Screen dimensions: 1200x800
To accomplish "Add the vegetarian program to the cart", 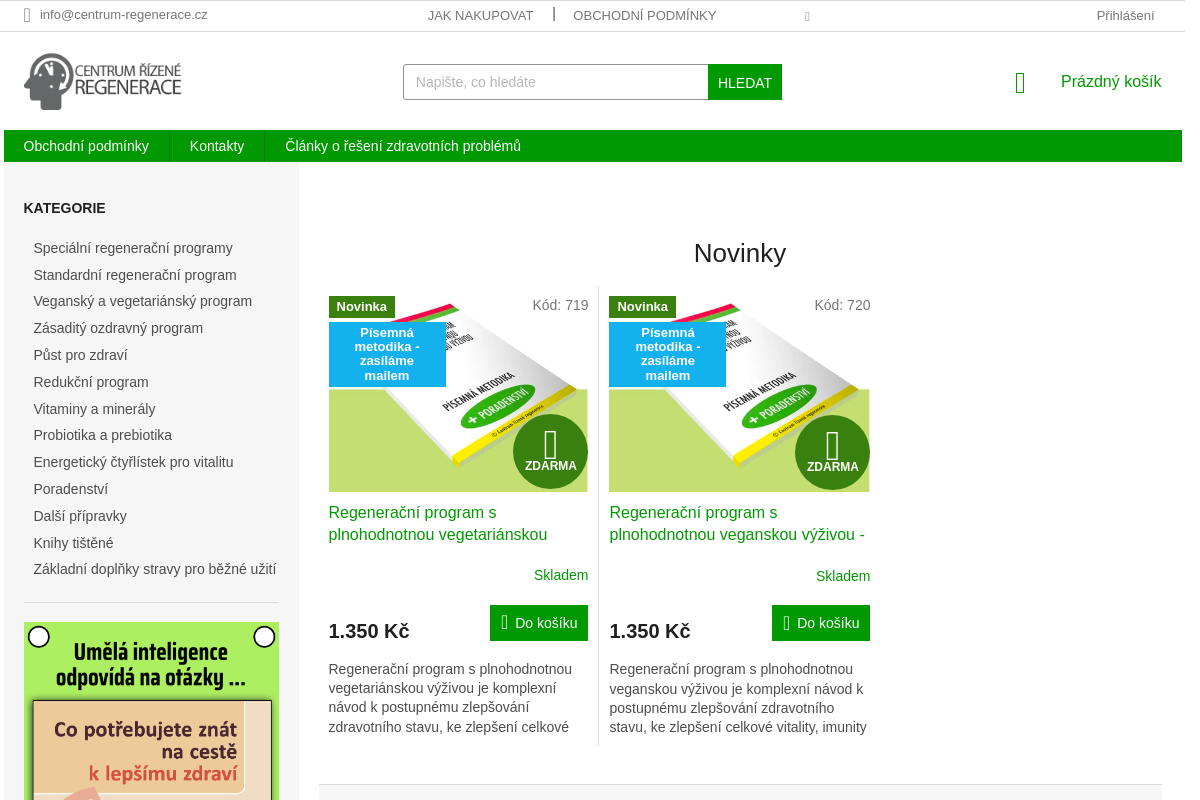I will tap(539, 623).
